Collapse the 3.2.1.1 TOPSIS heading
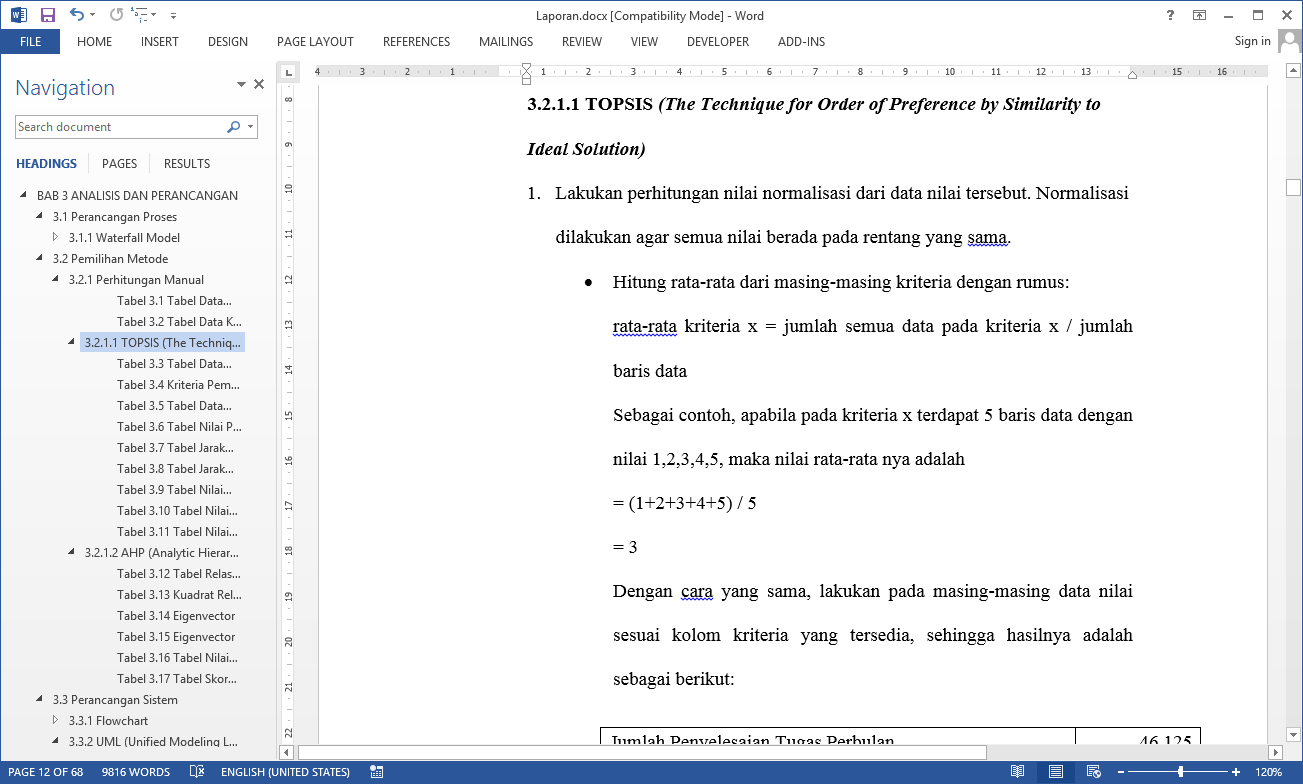 pyautogui.click(x=72, y=342)
